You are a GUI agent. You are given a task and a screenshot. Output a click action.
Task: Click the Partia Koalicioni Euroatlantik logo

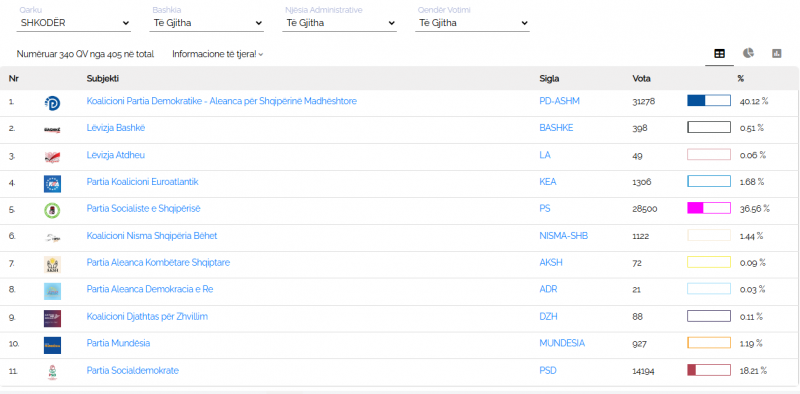52,184
